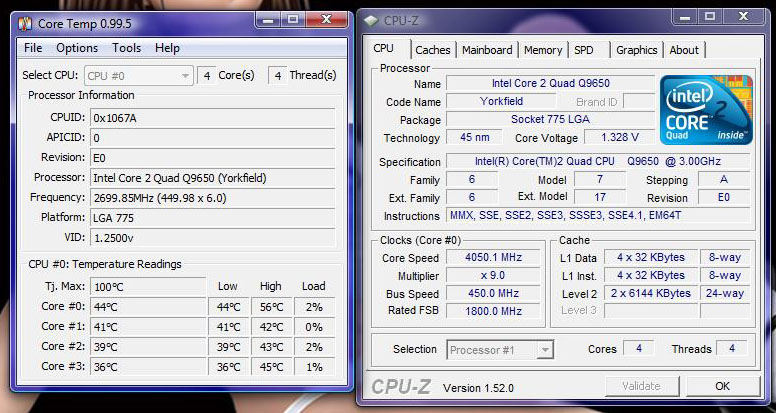The width and height of the screenshot is (776, 413).
Task: Click the VID field showing 1.2500v
Action: 212,238
